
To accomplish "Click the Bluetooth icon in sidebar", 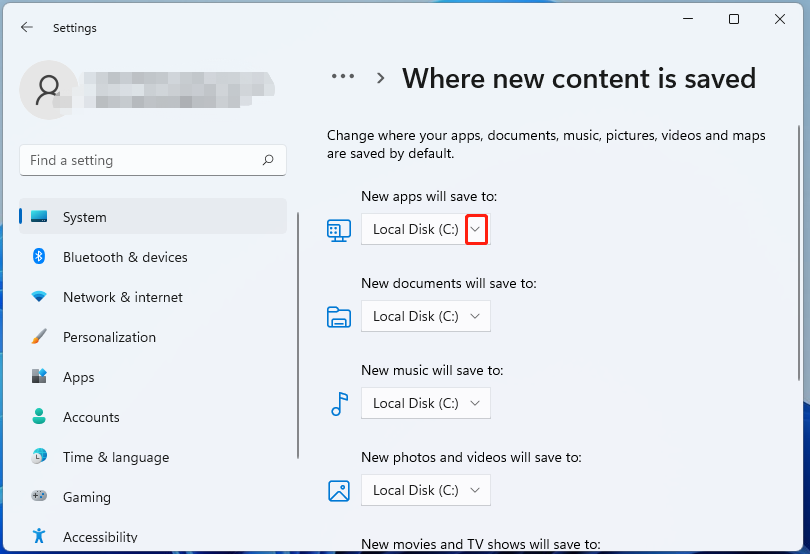I will 39,256.
